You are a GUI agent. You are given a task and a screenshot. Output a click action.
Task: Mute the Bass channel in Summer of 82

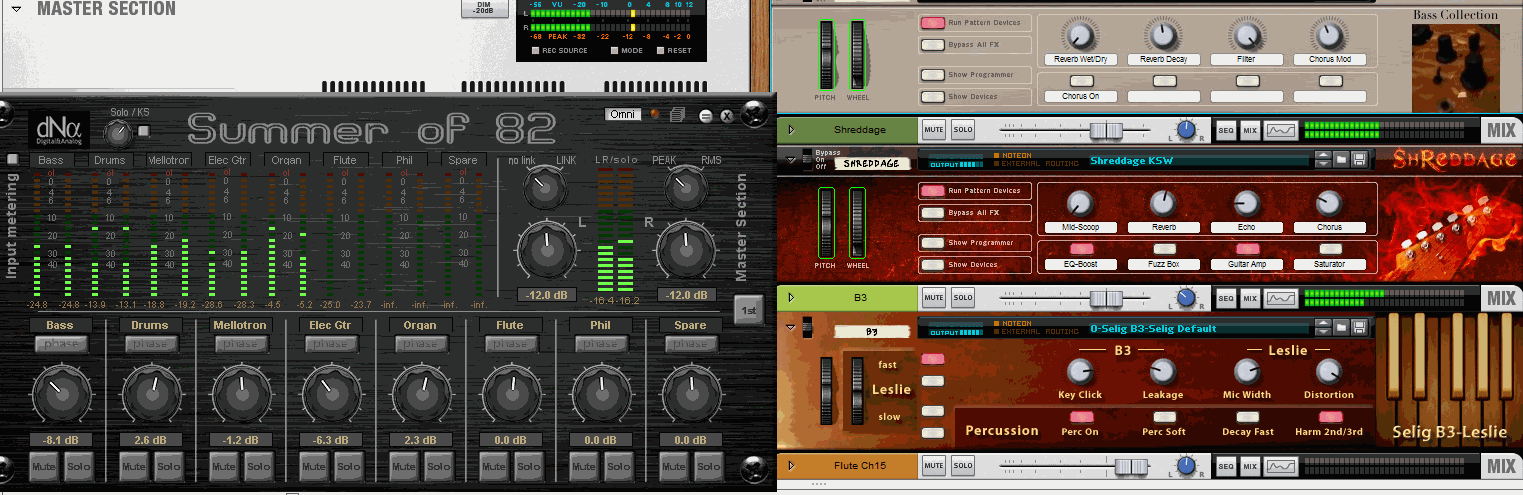(43, 466)
